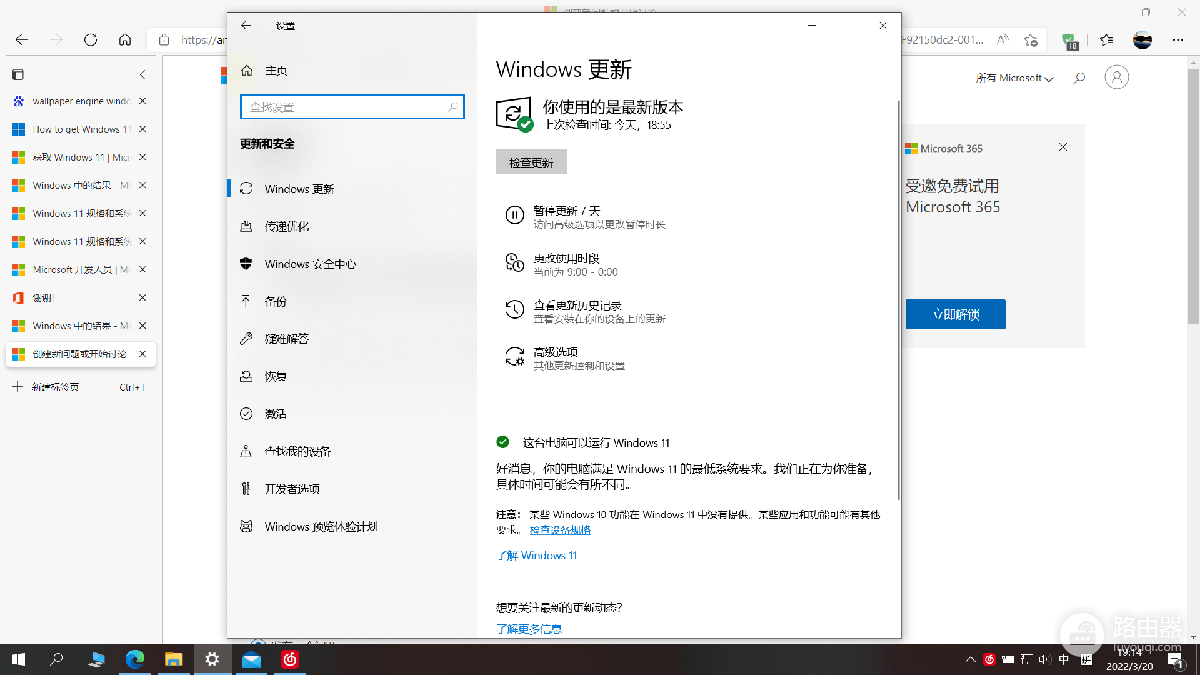Open Mail app from taskbar
This screenshot has width=1200, height=675.
click(x=252, y=659)
